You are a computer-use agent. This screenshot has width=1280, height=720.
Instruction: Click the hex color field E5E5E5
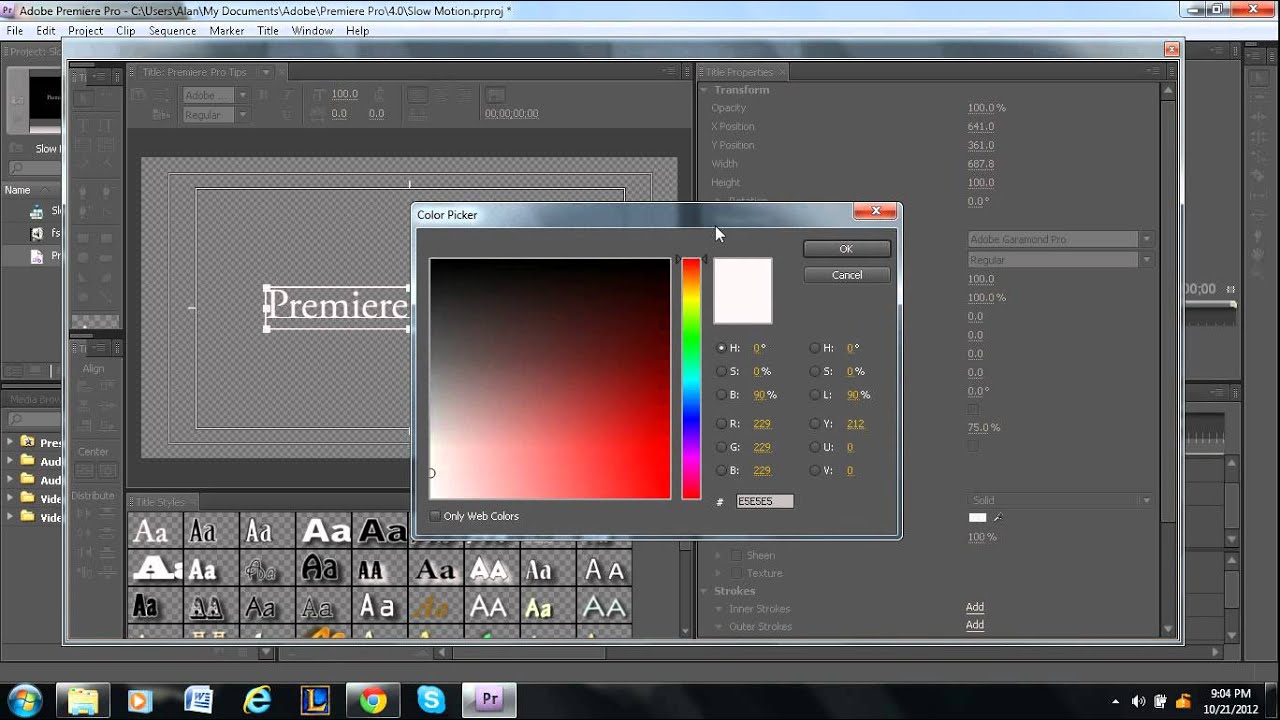coord(765,501)
